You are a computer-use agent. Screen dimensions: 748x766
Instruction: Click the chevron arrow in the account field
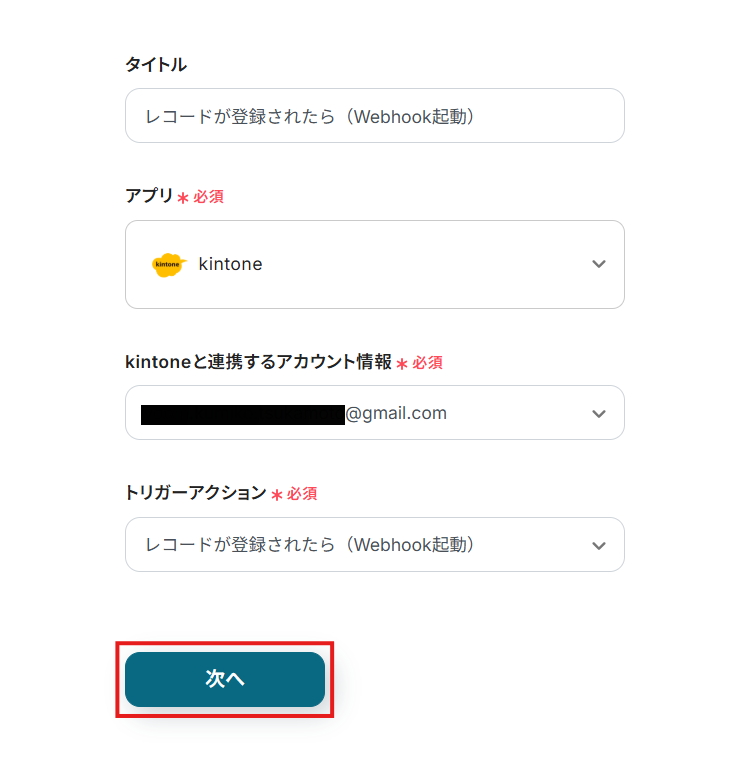pyautogui.click(x=599, y=413)
